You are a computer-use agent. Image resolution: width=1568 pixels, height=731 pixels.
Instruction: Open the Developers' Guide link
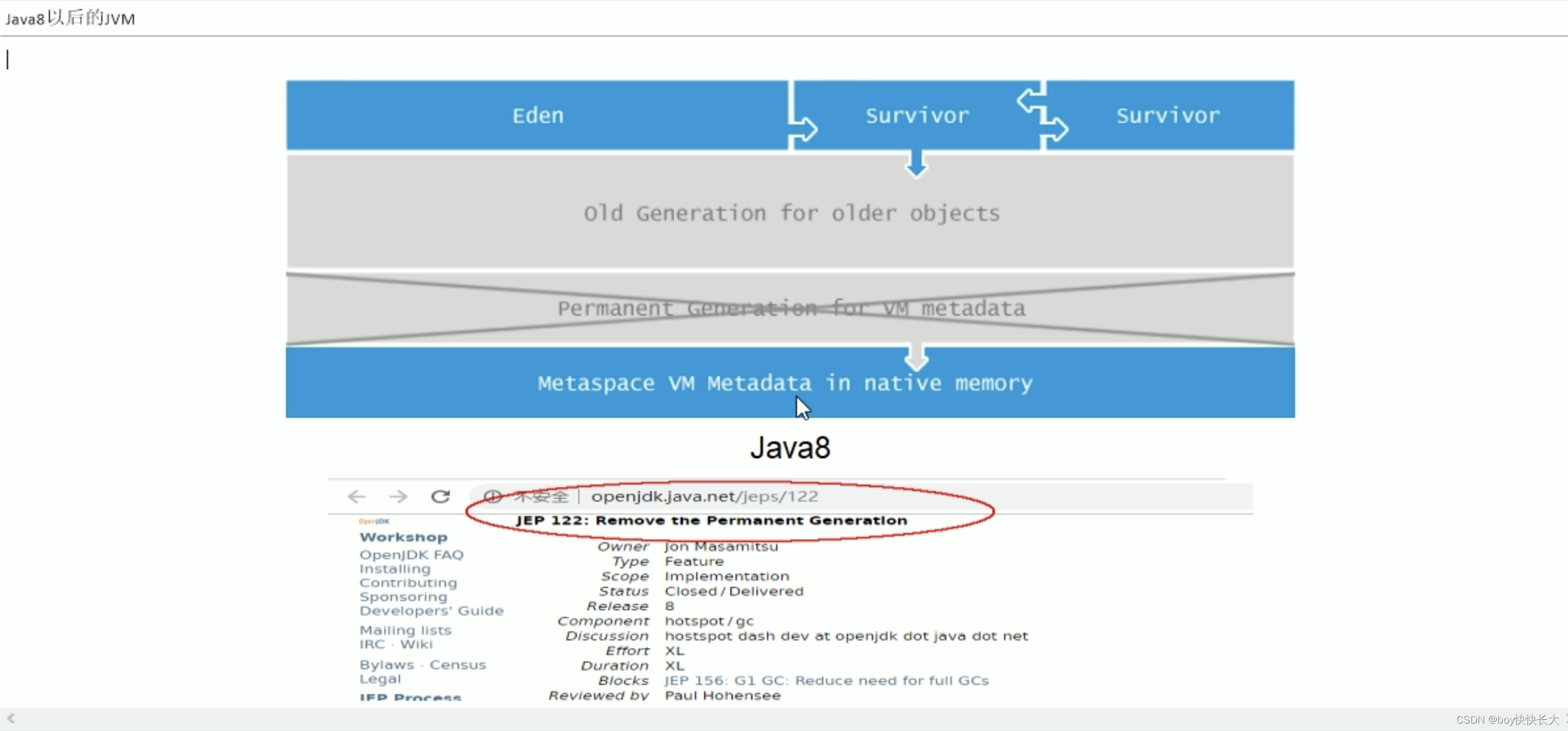(x=431, y=610)
